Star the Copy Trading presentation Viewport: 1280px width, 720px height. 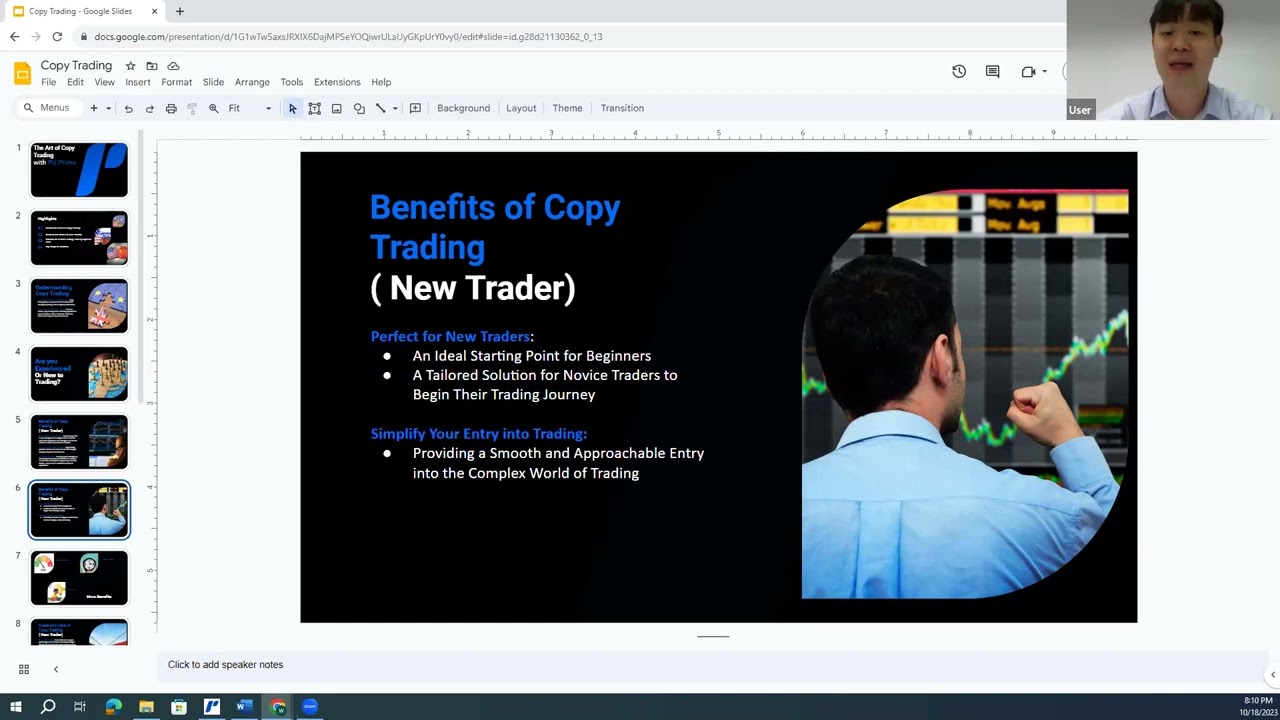(130, 66)
